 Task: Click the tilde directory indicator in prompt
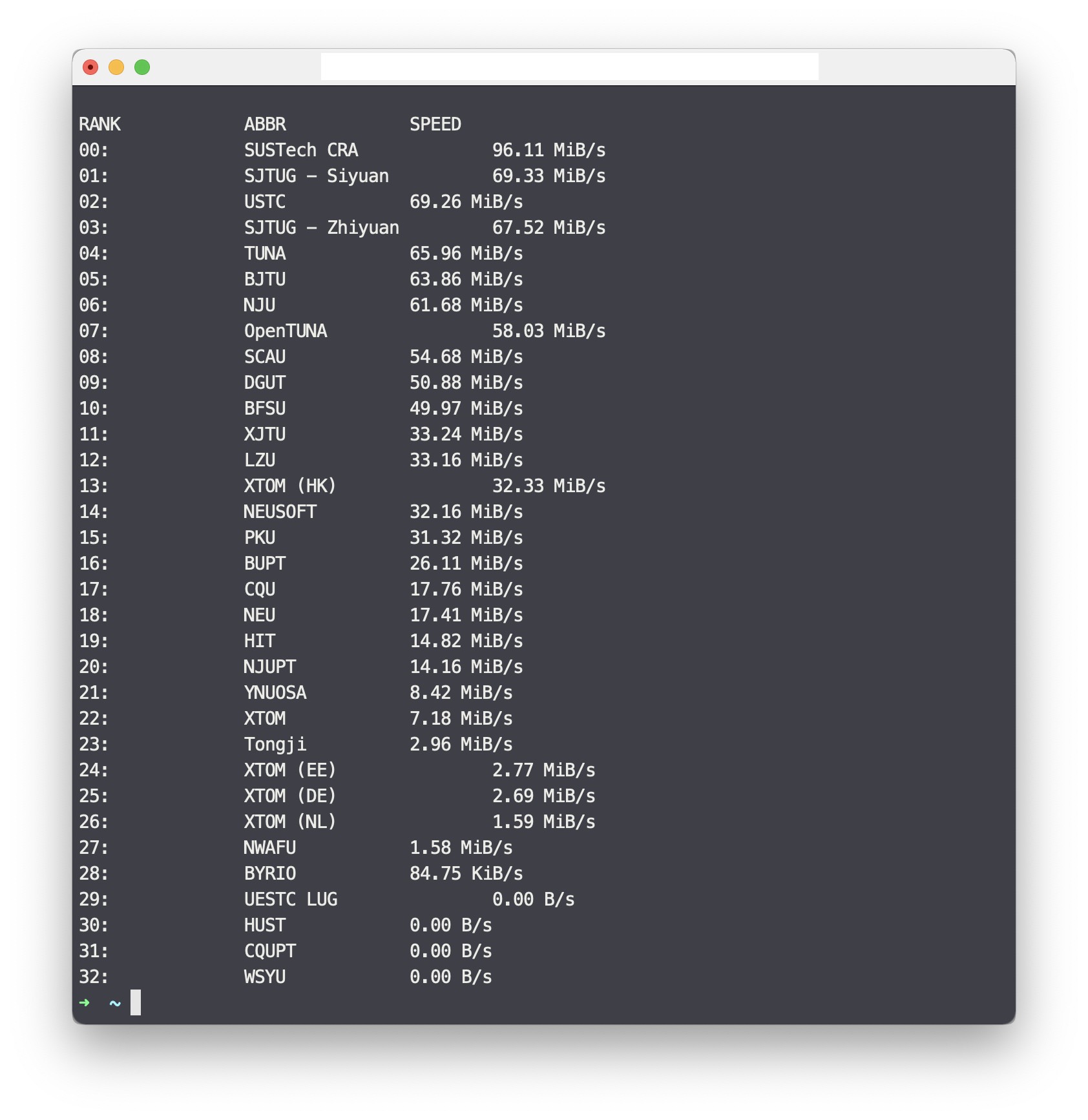pos(115,1003)
